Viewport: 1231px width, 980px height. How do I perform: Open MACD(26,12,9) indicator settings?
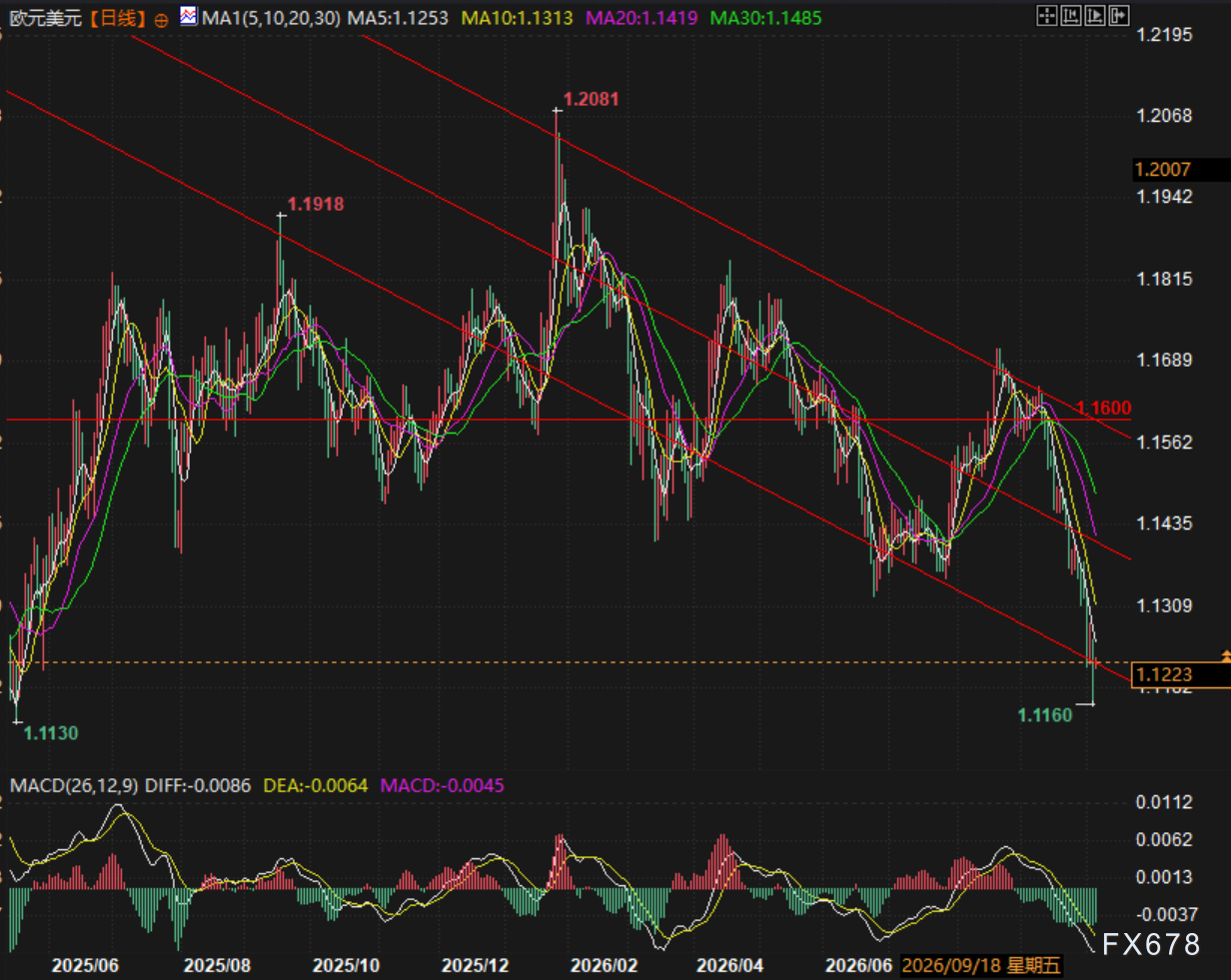73,786
